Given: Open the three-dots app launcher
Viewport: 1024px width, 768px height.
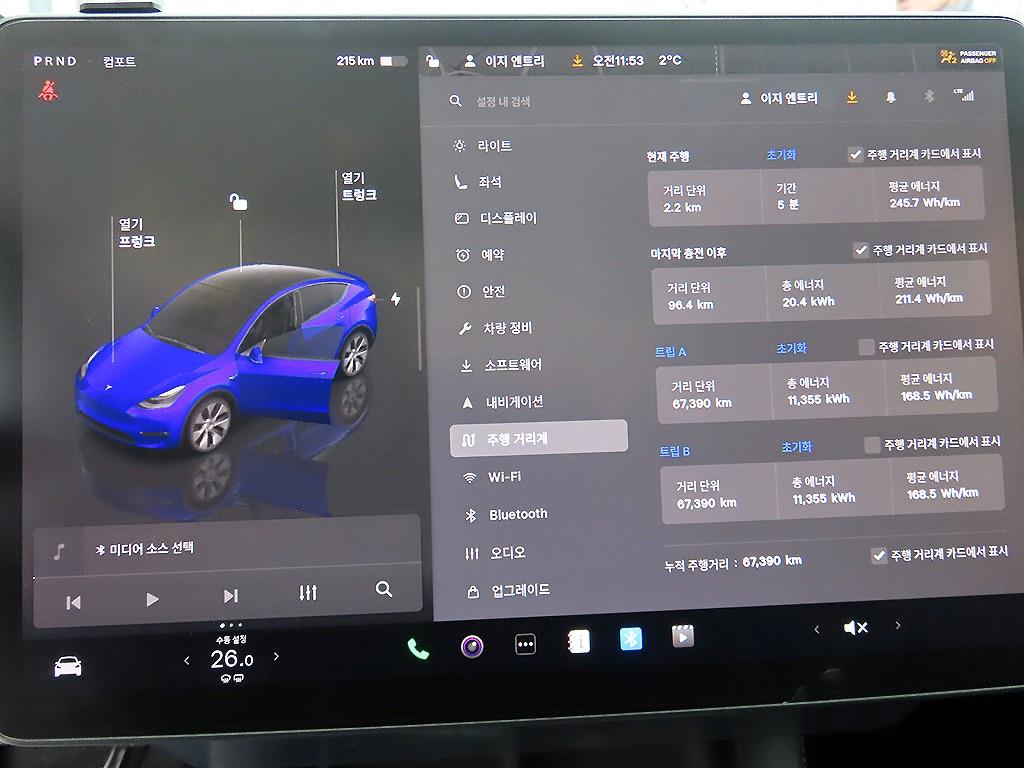Looking at the screenshot, I should (x=525, y=645).
